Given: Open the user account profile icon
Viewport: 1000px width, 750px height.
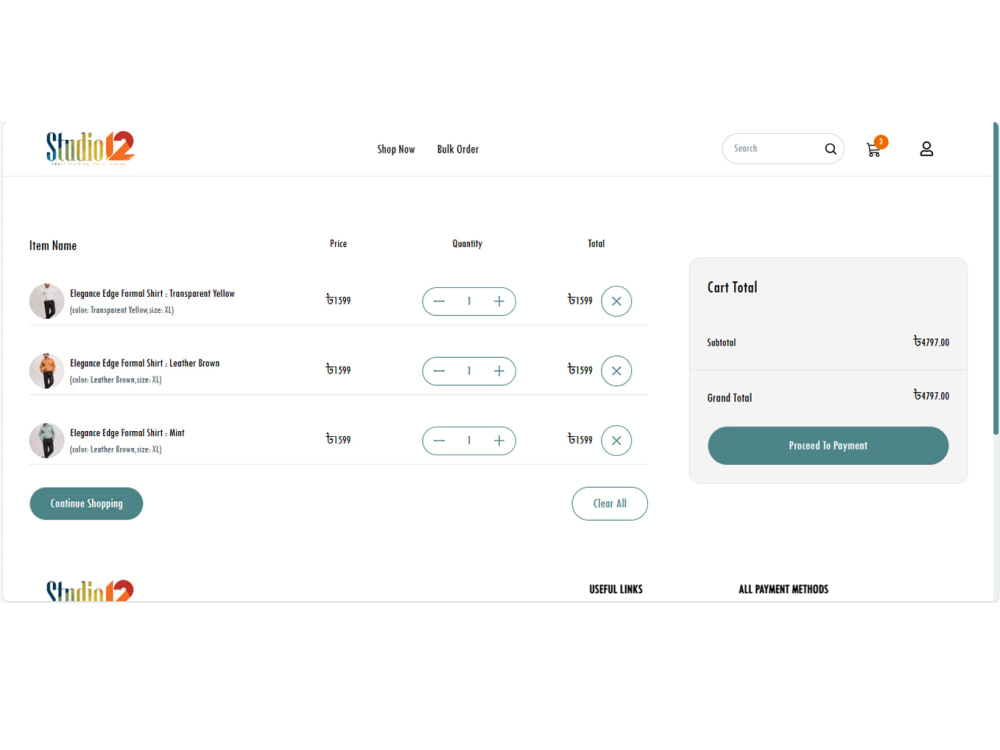Looking at the screenshot, I should coord(926,149).
